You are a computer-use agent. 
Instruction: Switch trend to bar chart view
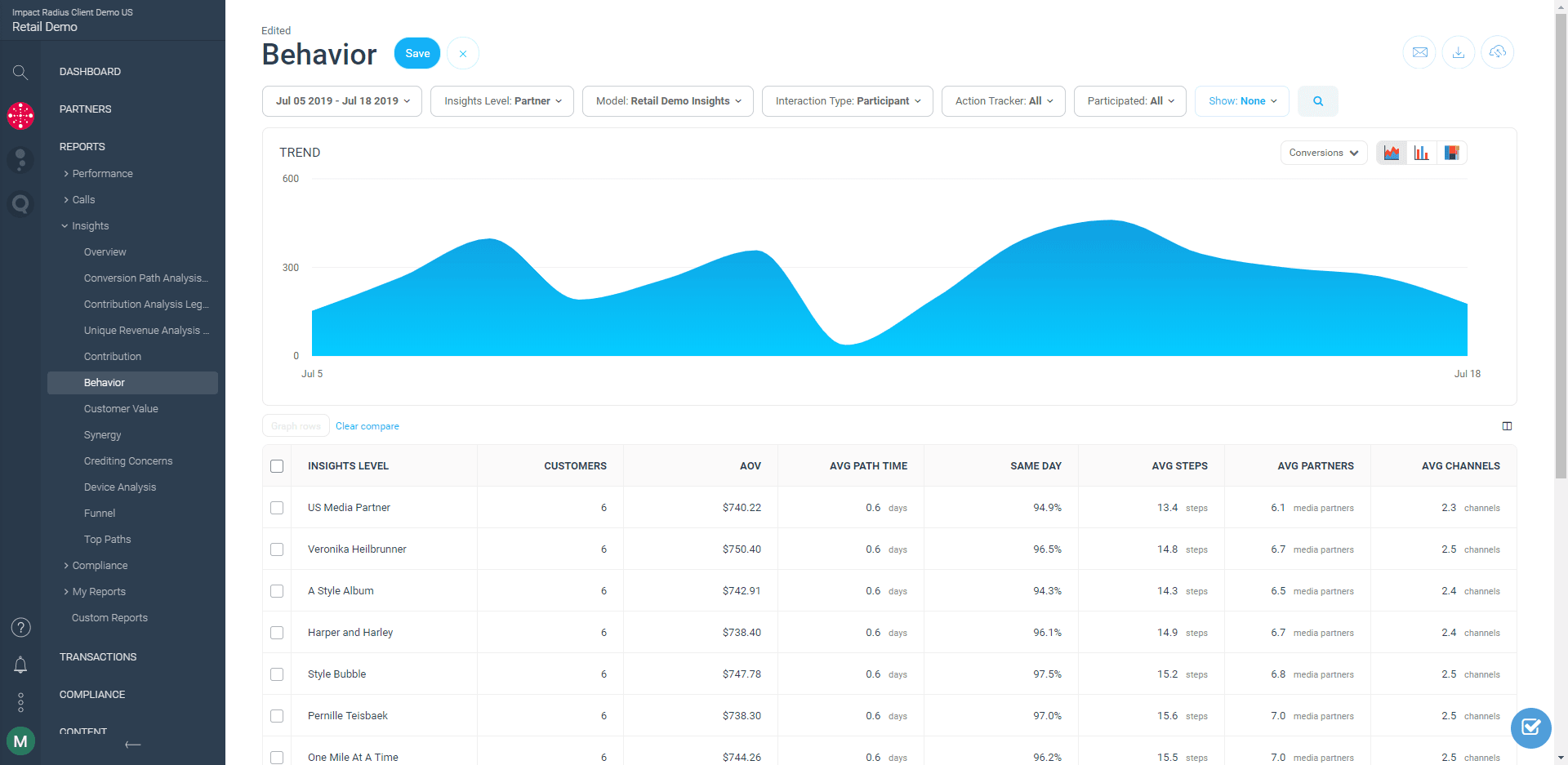point(1422,153)
